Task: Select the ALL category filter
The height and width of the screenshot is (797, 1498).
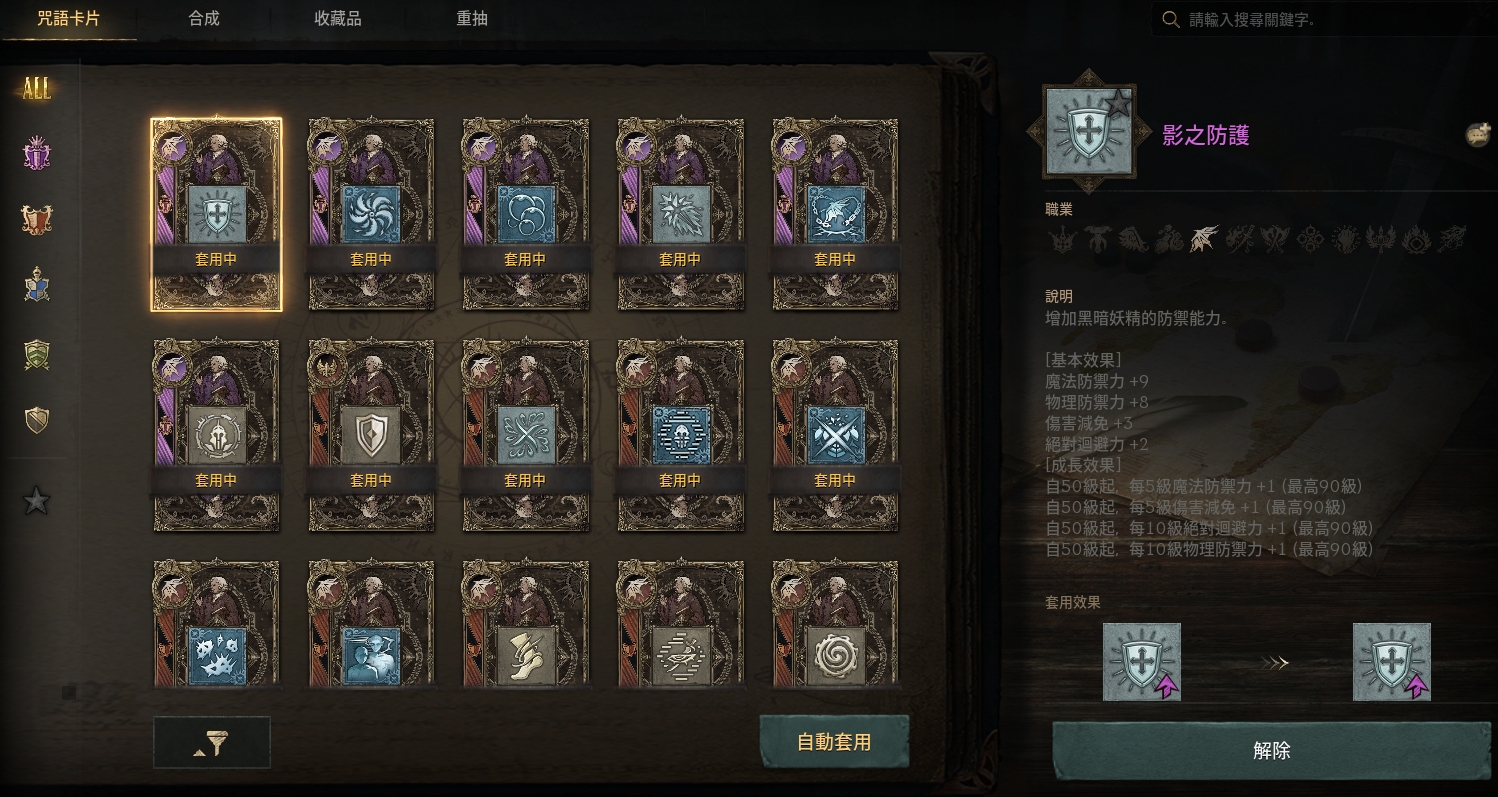Action: (x=36, y=88)
